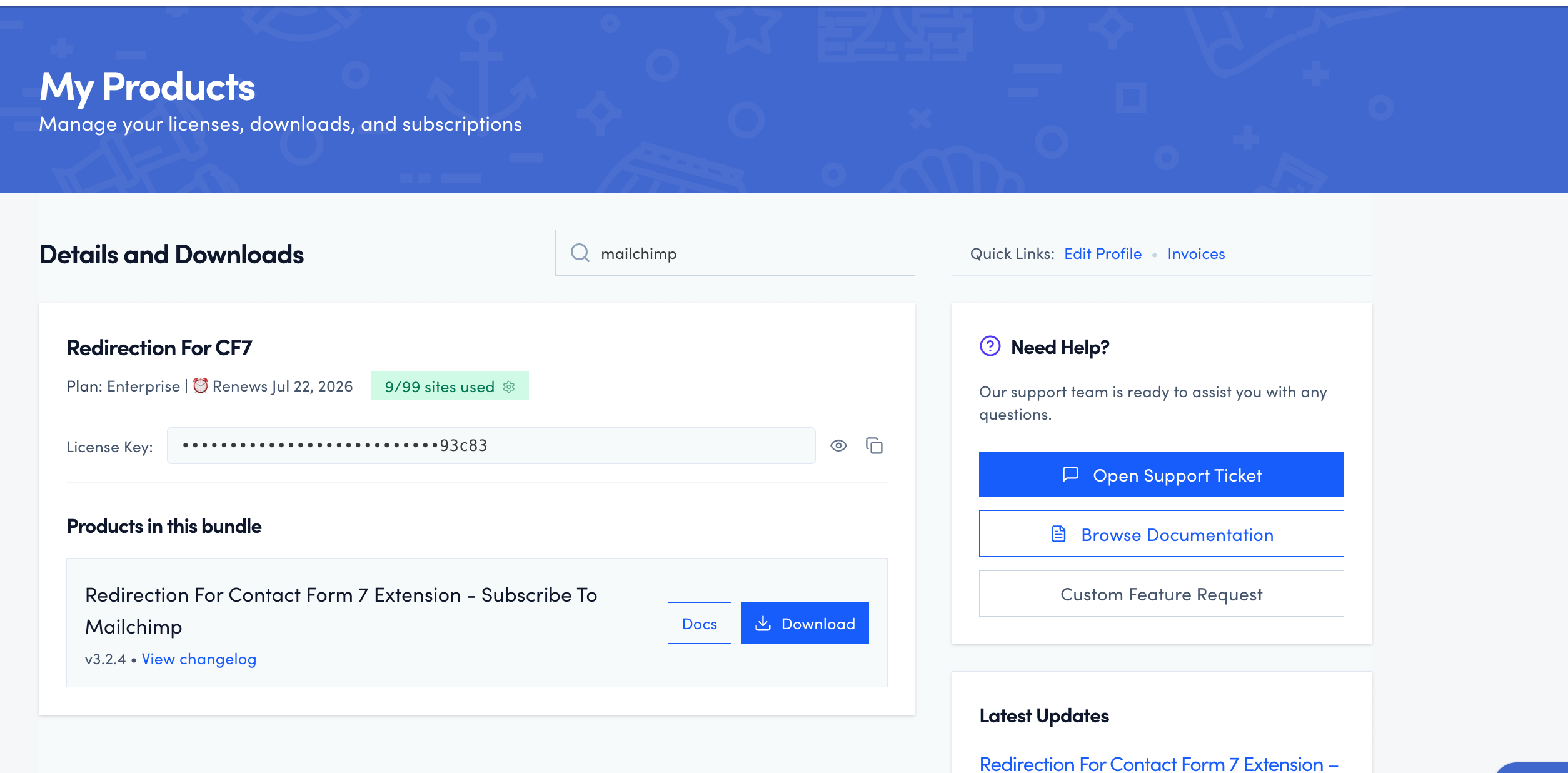Click the masked license key field
This screenshot has height=773, width=1568.
coord(491,445)
